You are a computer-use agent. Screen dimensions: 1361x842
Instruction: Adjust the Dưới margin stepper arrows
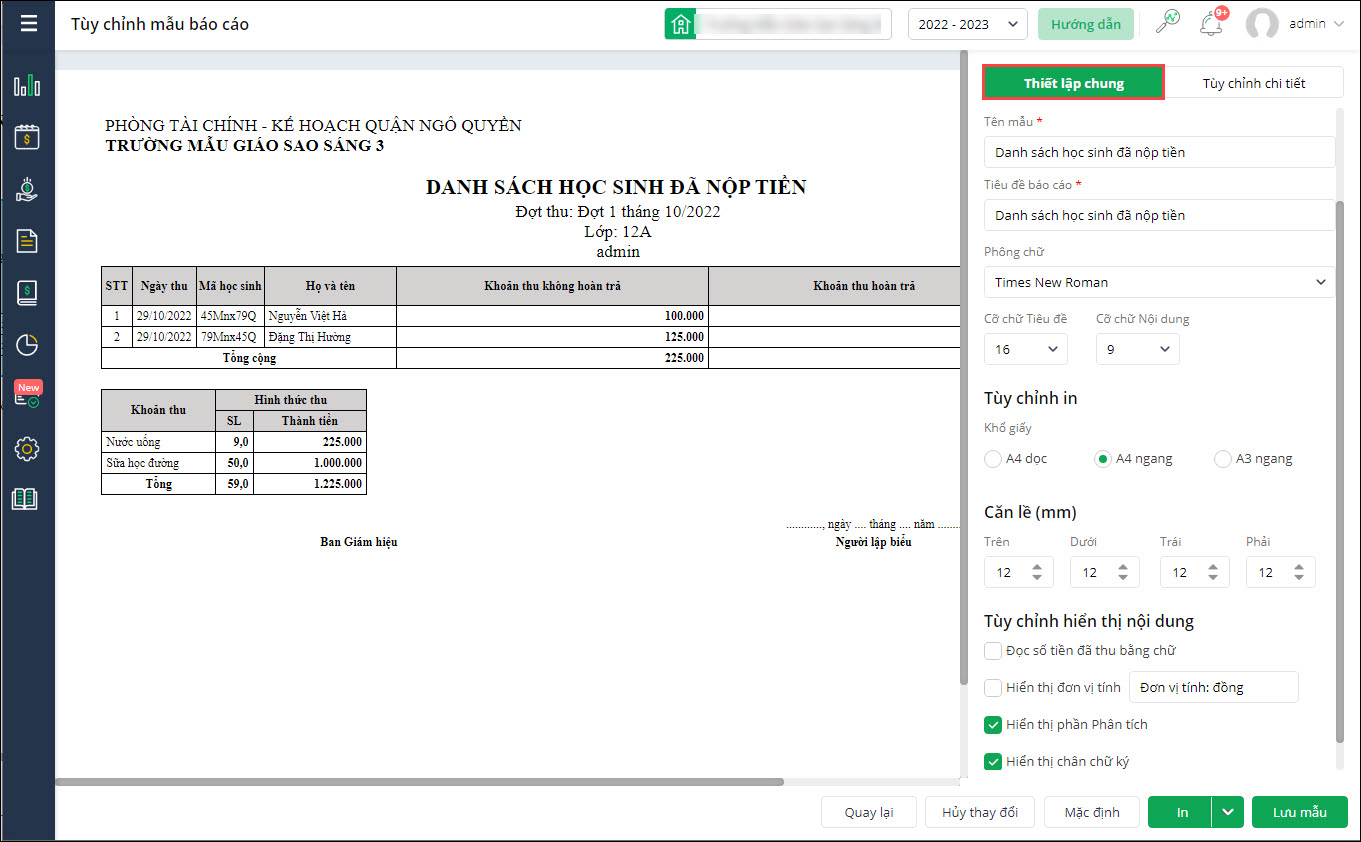1123,573
